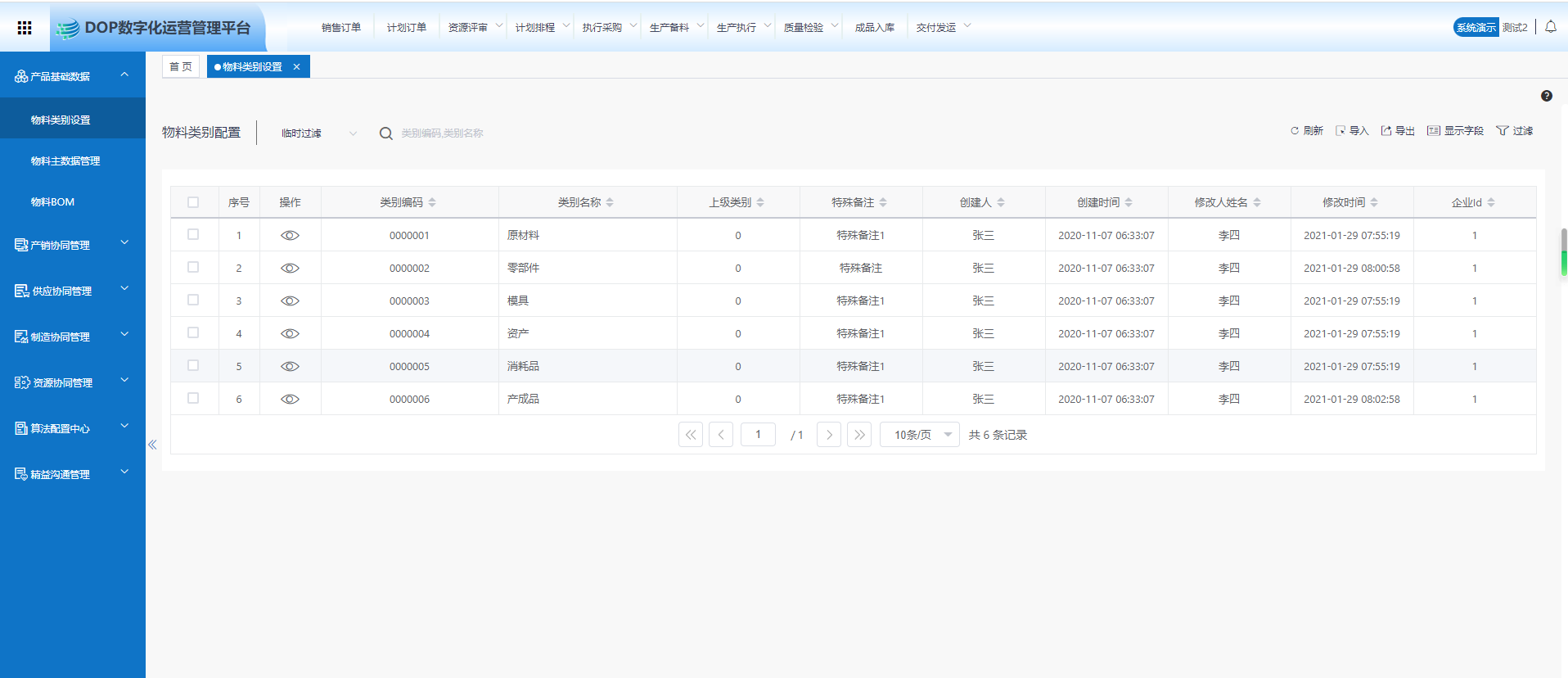
Task: Expand the 资源协同管理 sidebar group
Action: tap(73, 382)
